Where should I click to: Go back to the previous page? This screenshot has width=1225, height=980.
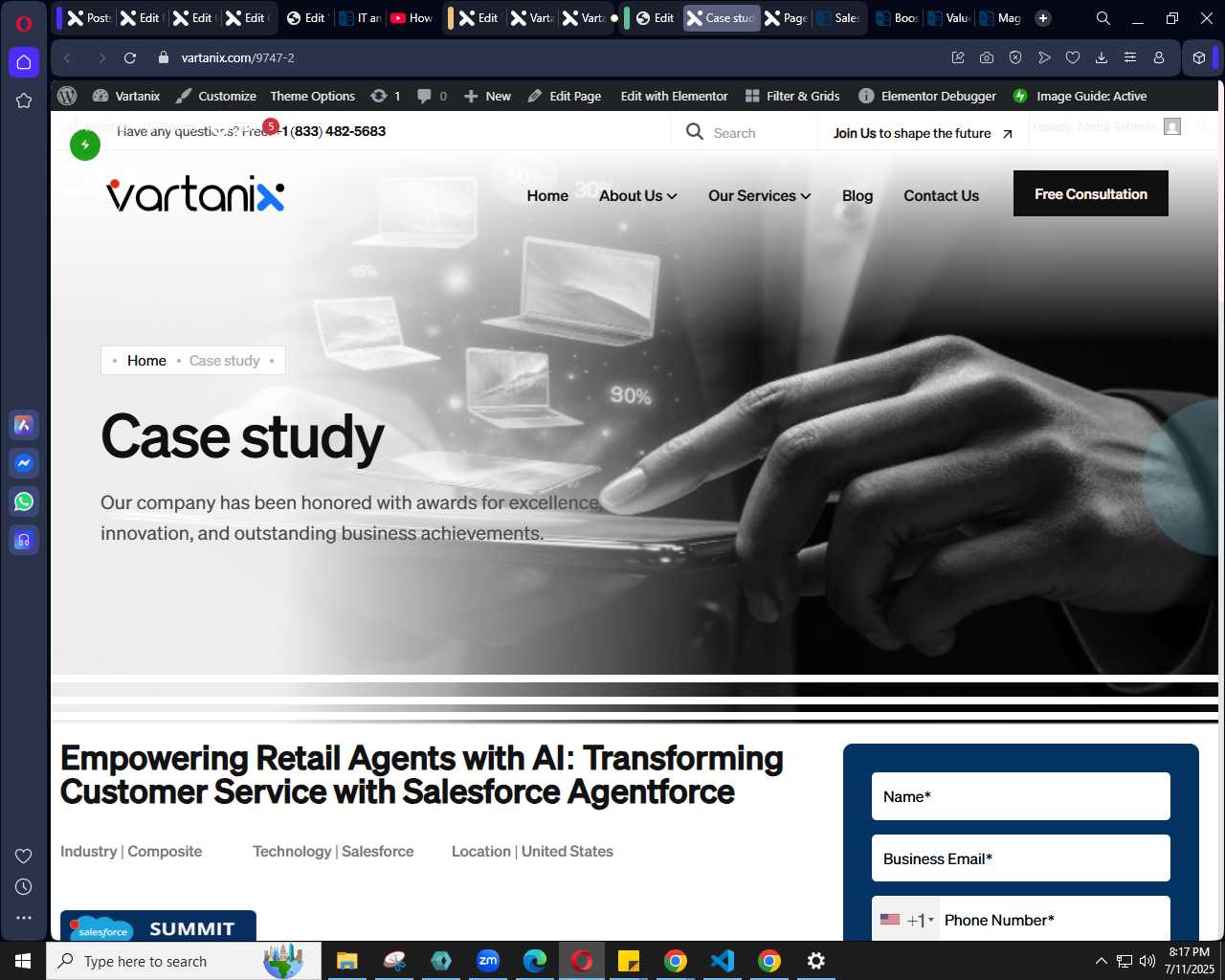pyautogui.click(x=67, y=57)
